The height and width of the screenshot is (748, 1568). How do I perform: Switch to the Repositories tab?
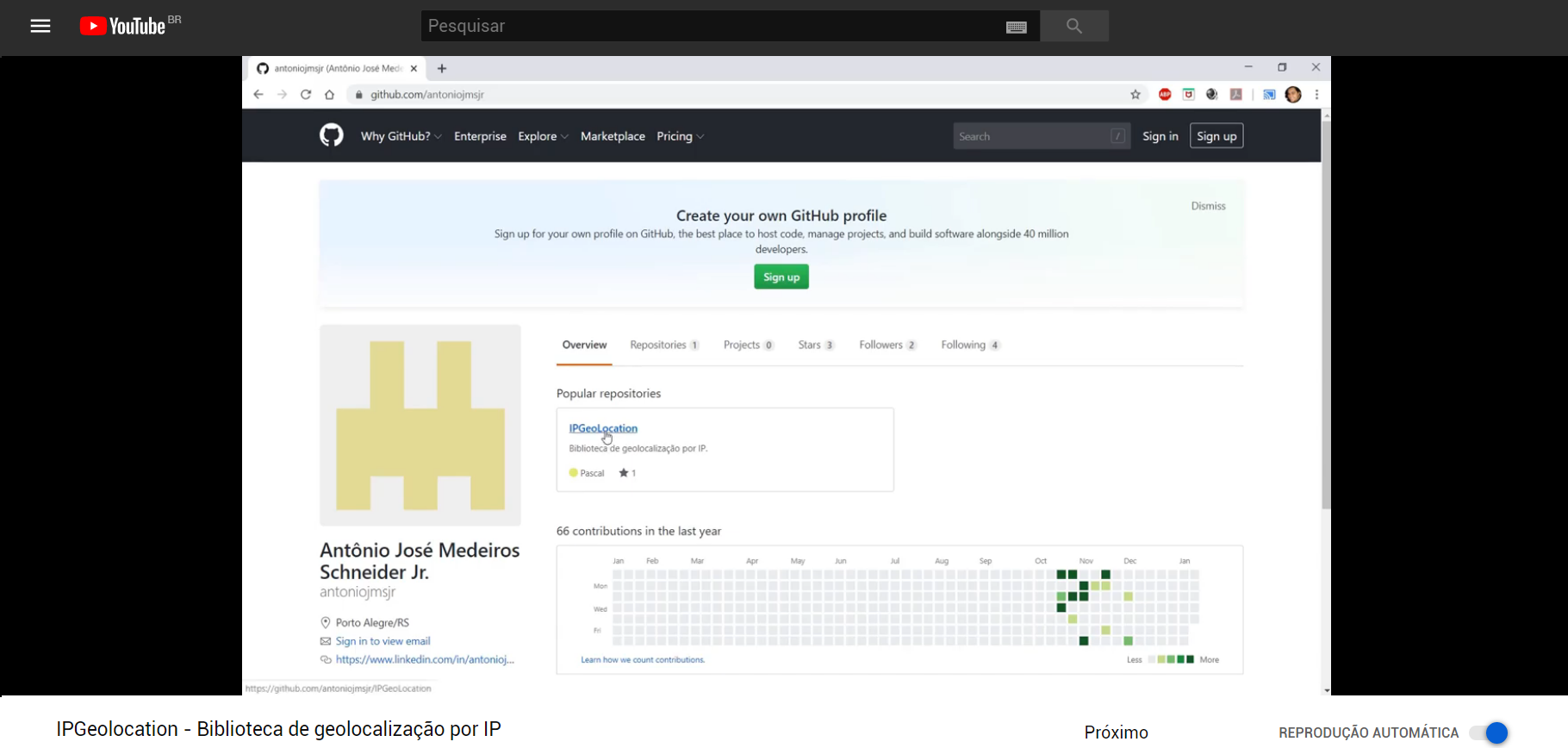pyautogui.click(x=663, y=345)
